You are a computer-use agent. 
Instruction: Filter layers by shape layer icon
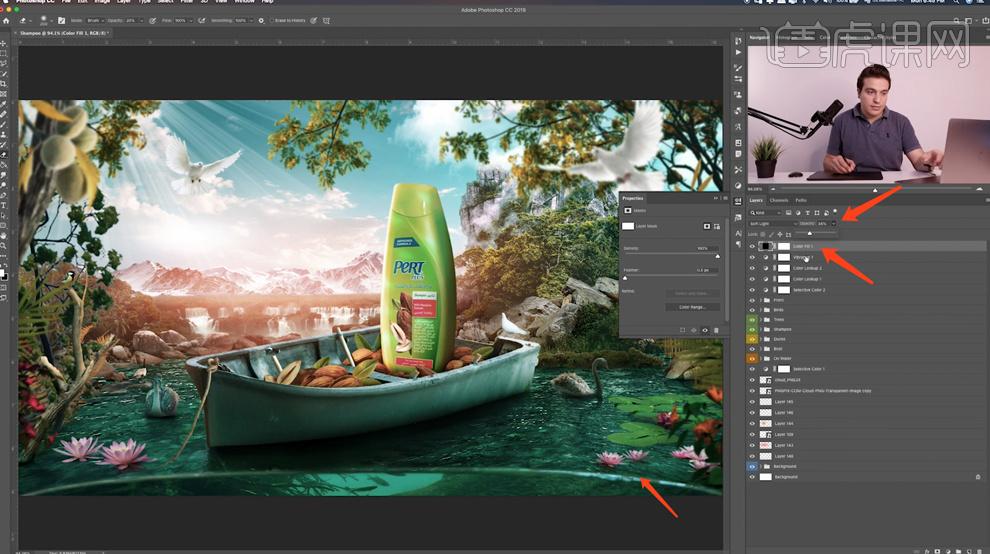tap(817, 212)
